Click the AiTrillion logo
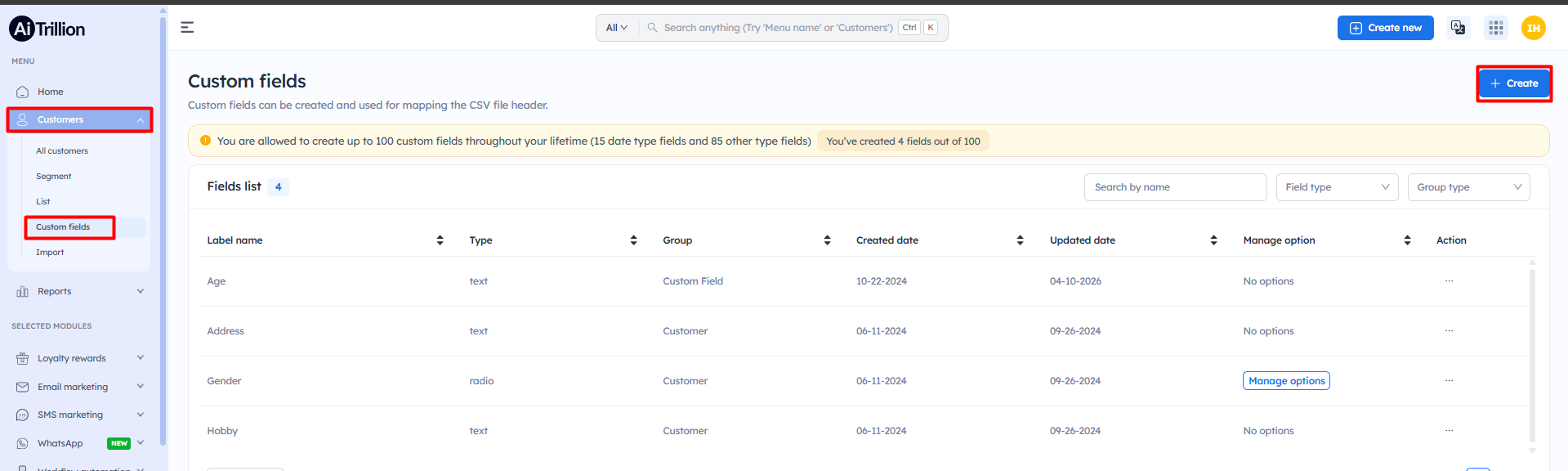 click(47, 29)
